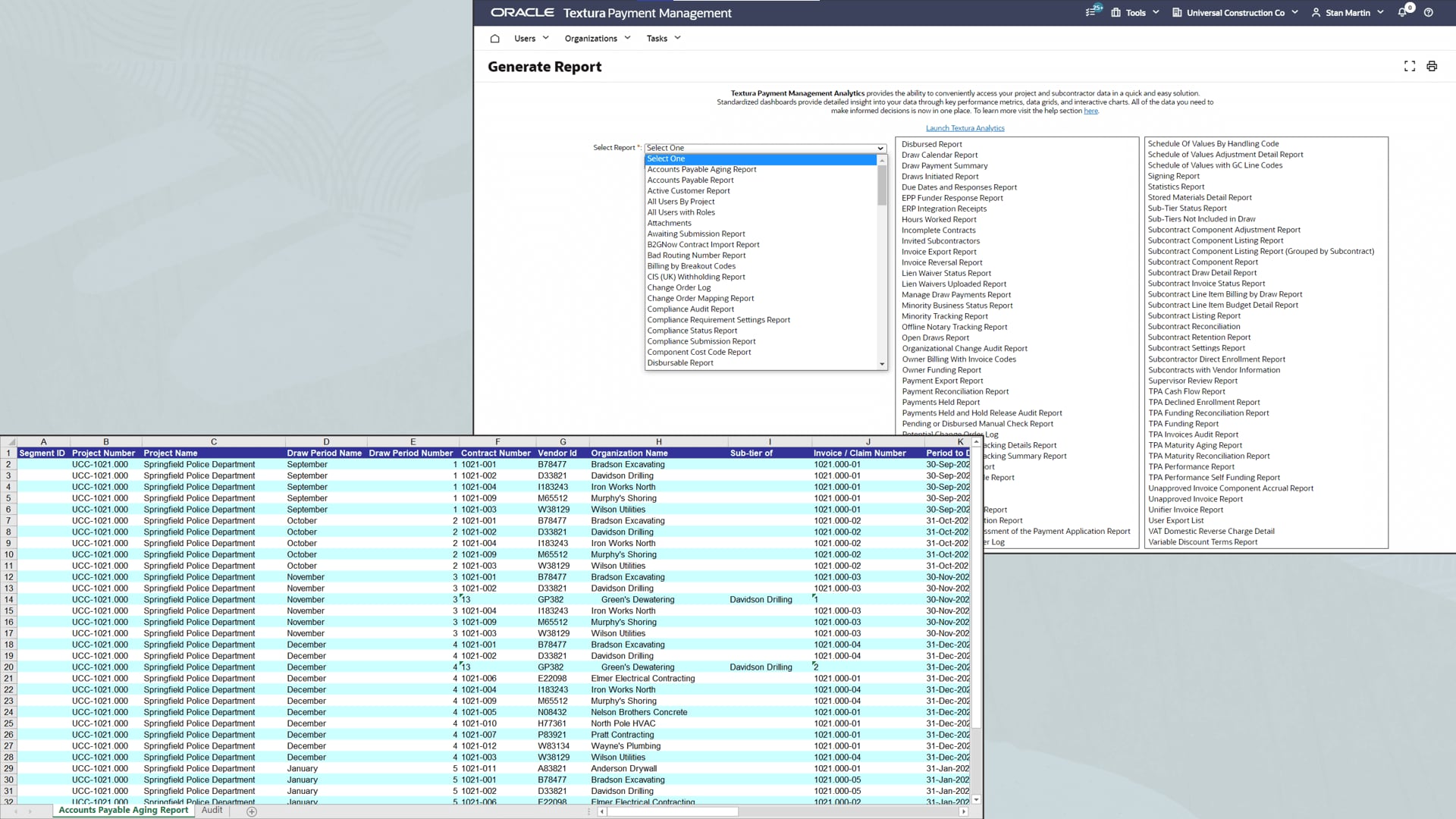Image resolution: width=1456 pixels, height=819 pixels.
Task: Click the help section 'here' link
Action: (1090, 111)
